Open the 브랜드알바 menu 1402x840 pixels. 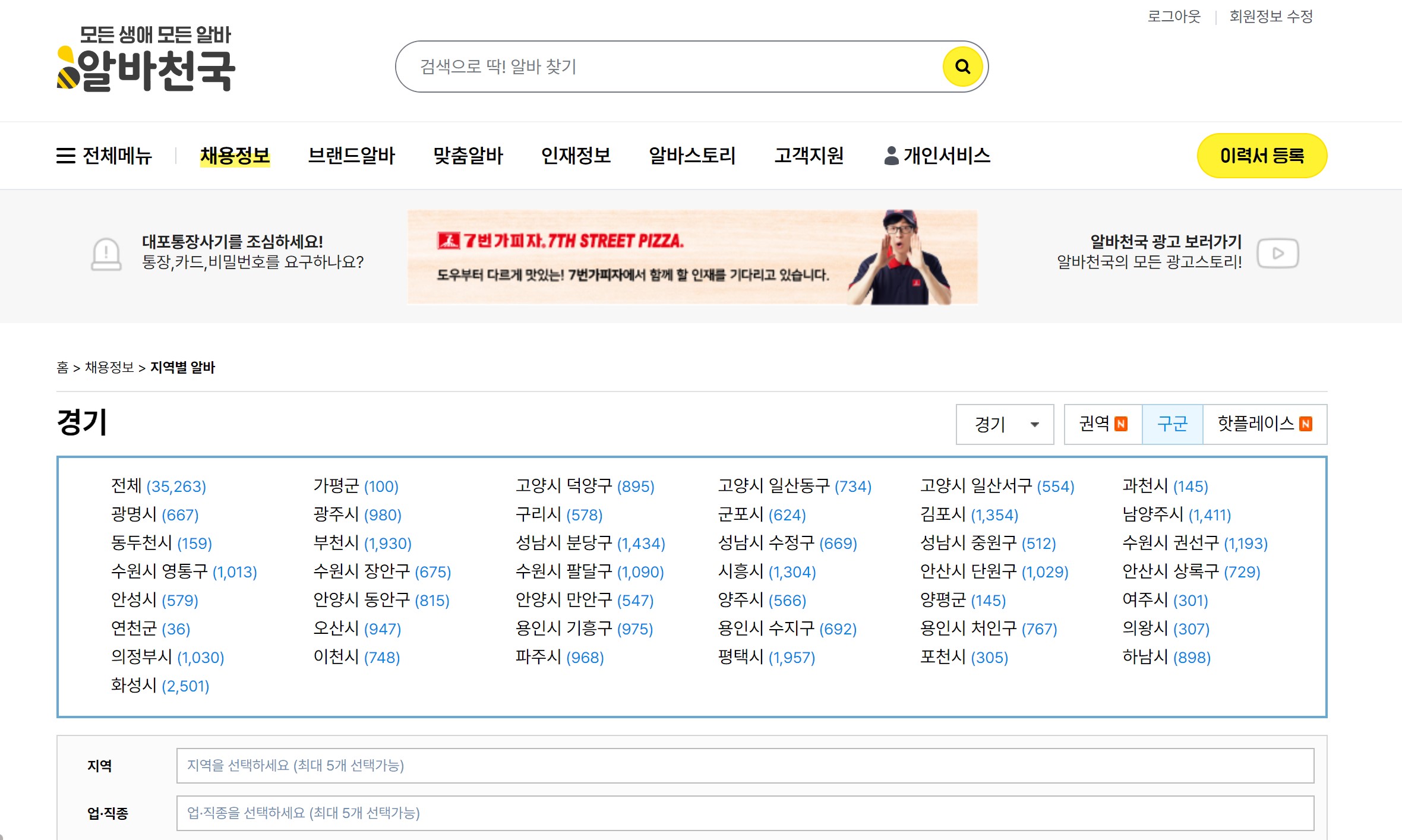(351, 156)
